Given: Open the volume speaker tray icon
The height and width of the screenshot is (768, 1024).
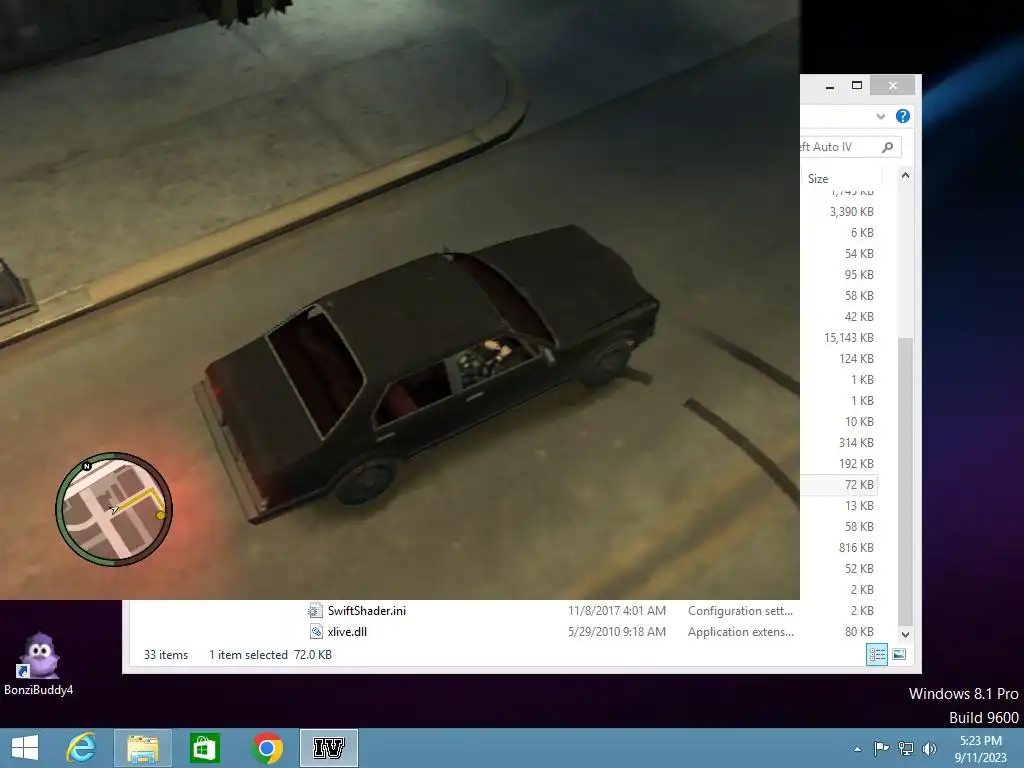Looking at the screenshot, I should (x=929, y=748).
